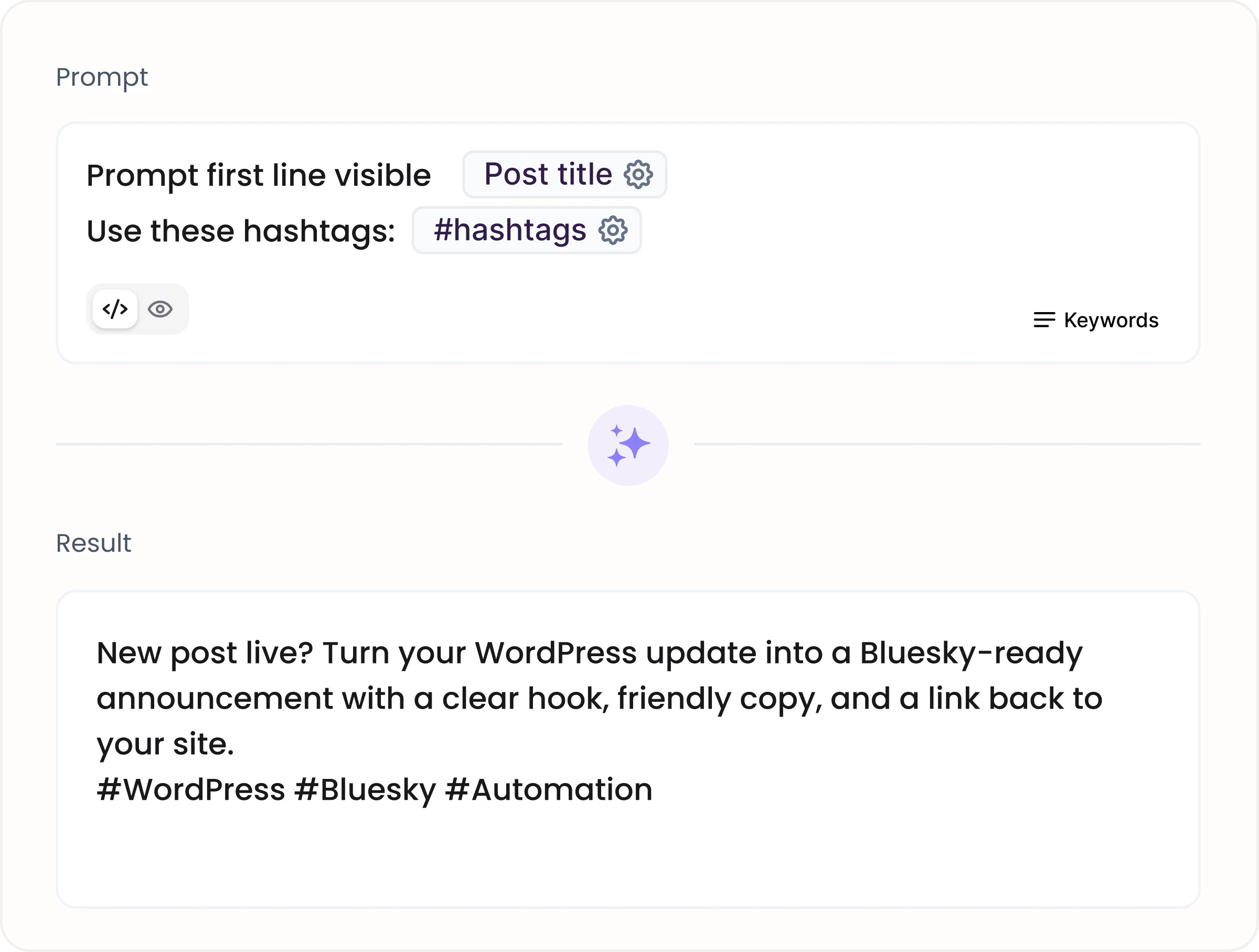Click the text "Prompt first line visible"

(259, 175)
